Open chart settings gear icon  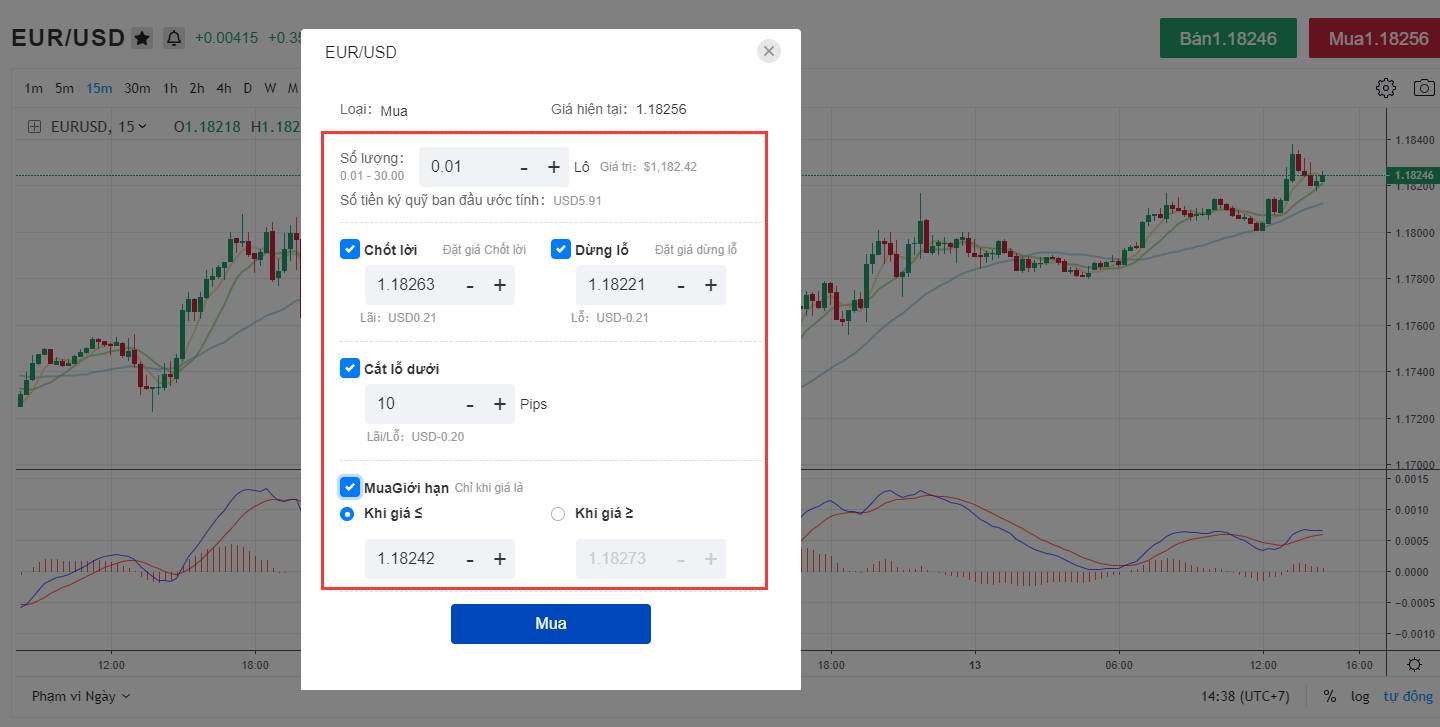tap(1385, 88)
